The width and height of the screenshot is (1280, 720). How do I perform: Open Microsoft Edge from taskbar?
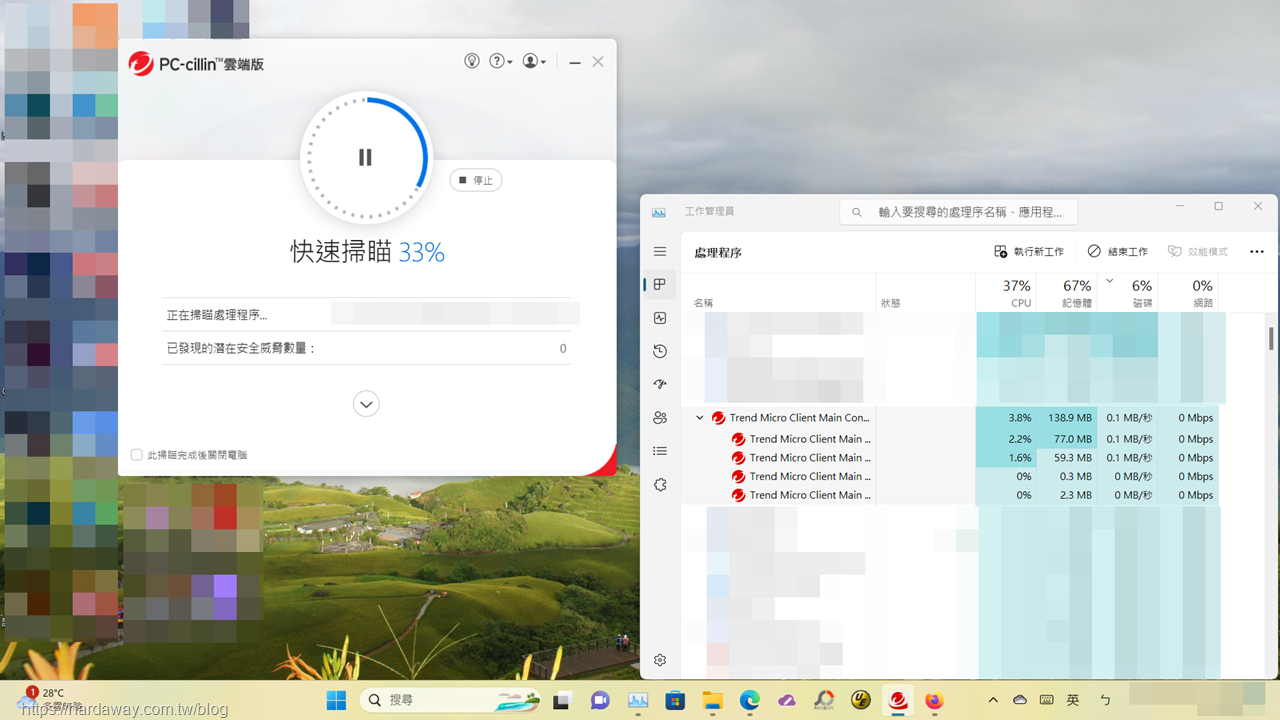[750, 700]
